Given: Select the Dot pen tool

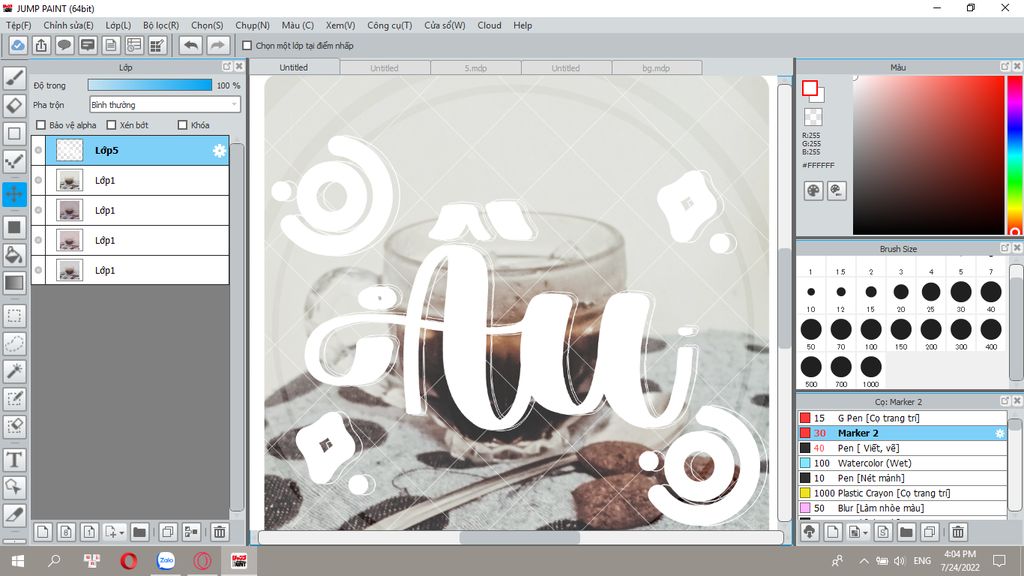Looking at the screenshot, I should pyautogui.click(x=14, y=161).
